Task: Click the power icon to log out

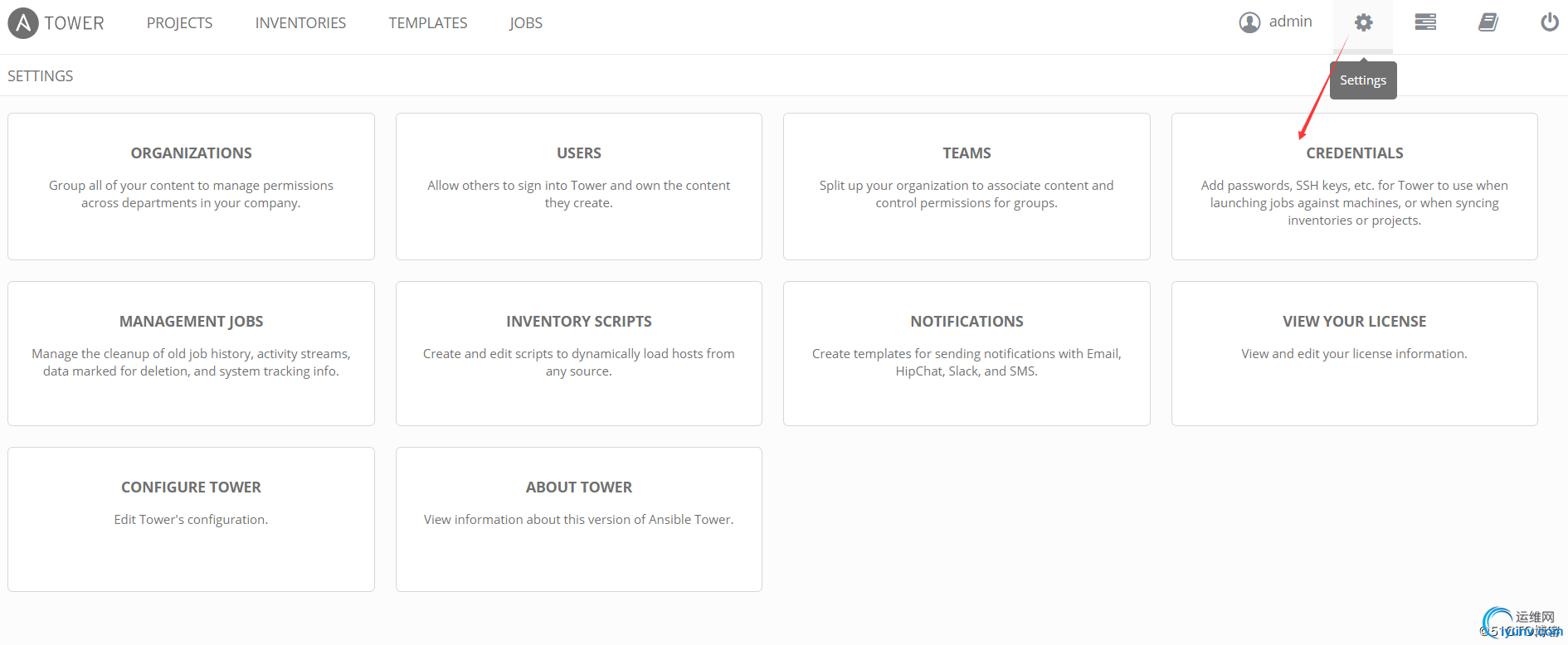Action: coord(1550,22)
